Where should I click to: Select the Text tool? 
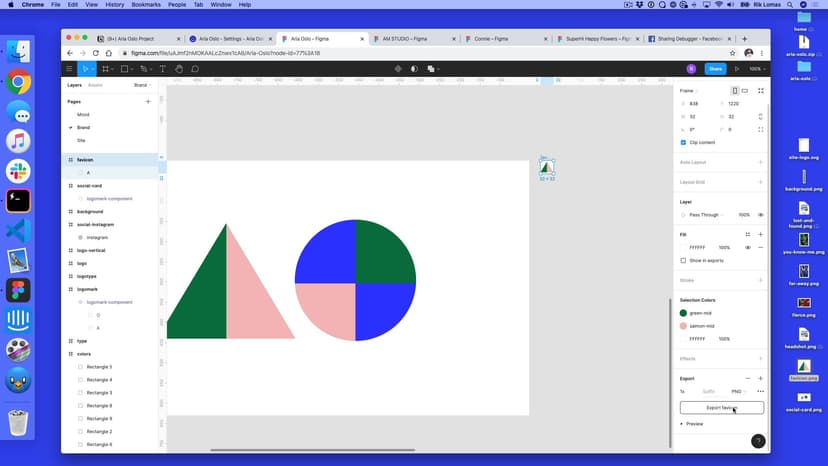point(162,69)
